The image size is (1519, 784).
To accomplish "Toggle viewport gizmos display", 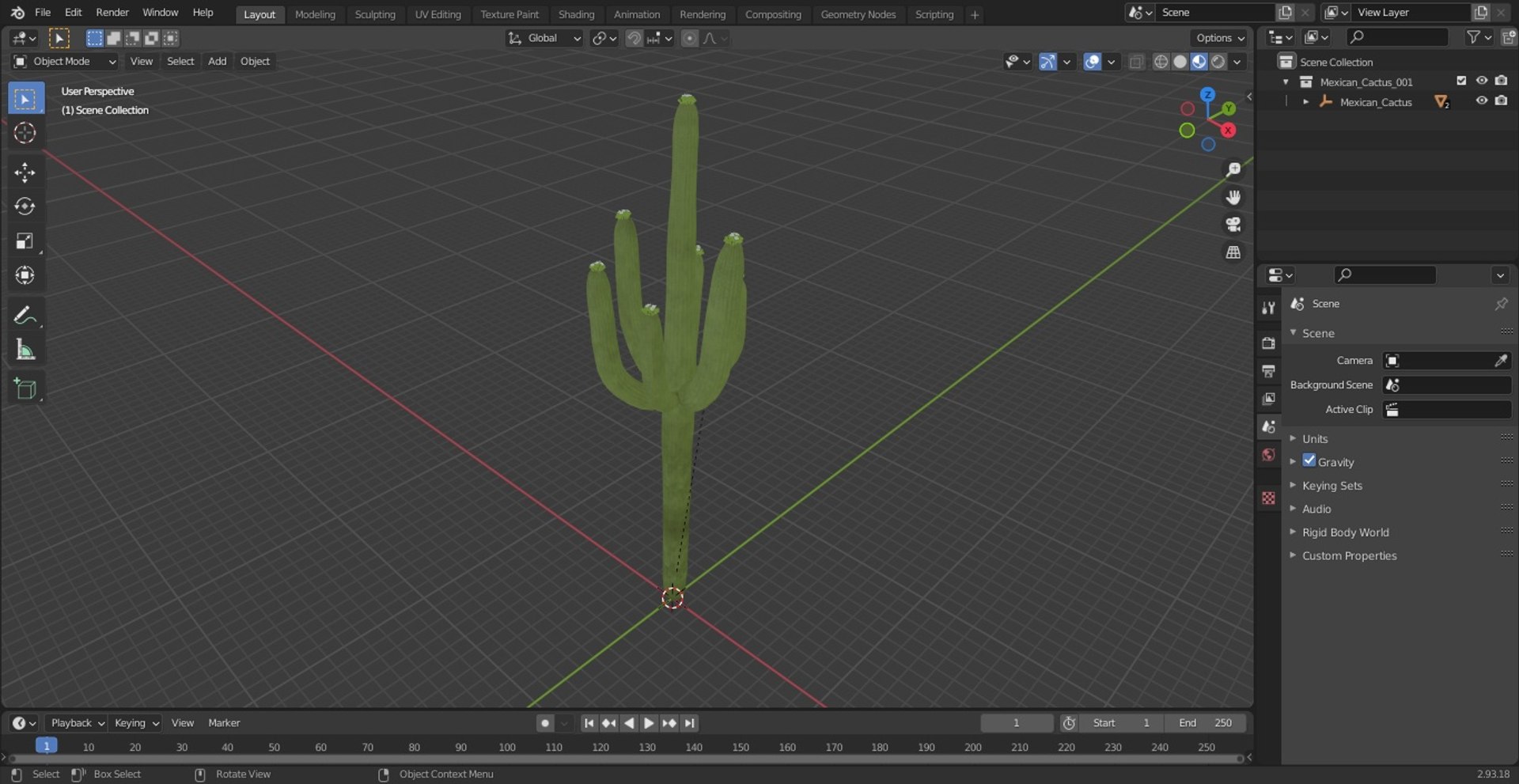I will pyautogui.click(x=1047, y=62).
